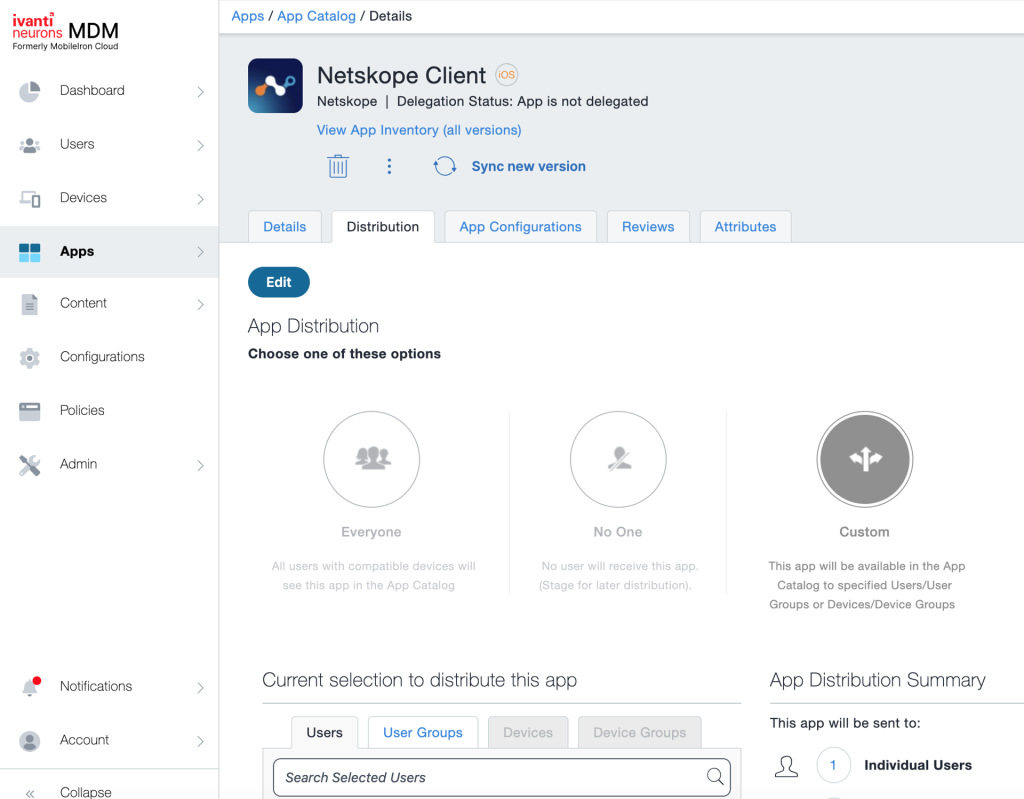Viewport: 1024px width, 799px height.
Task: Expand the Devices menu chevron
Action: (200, 199)
